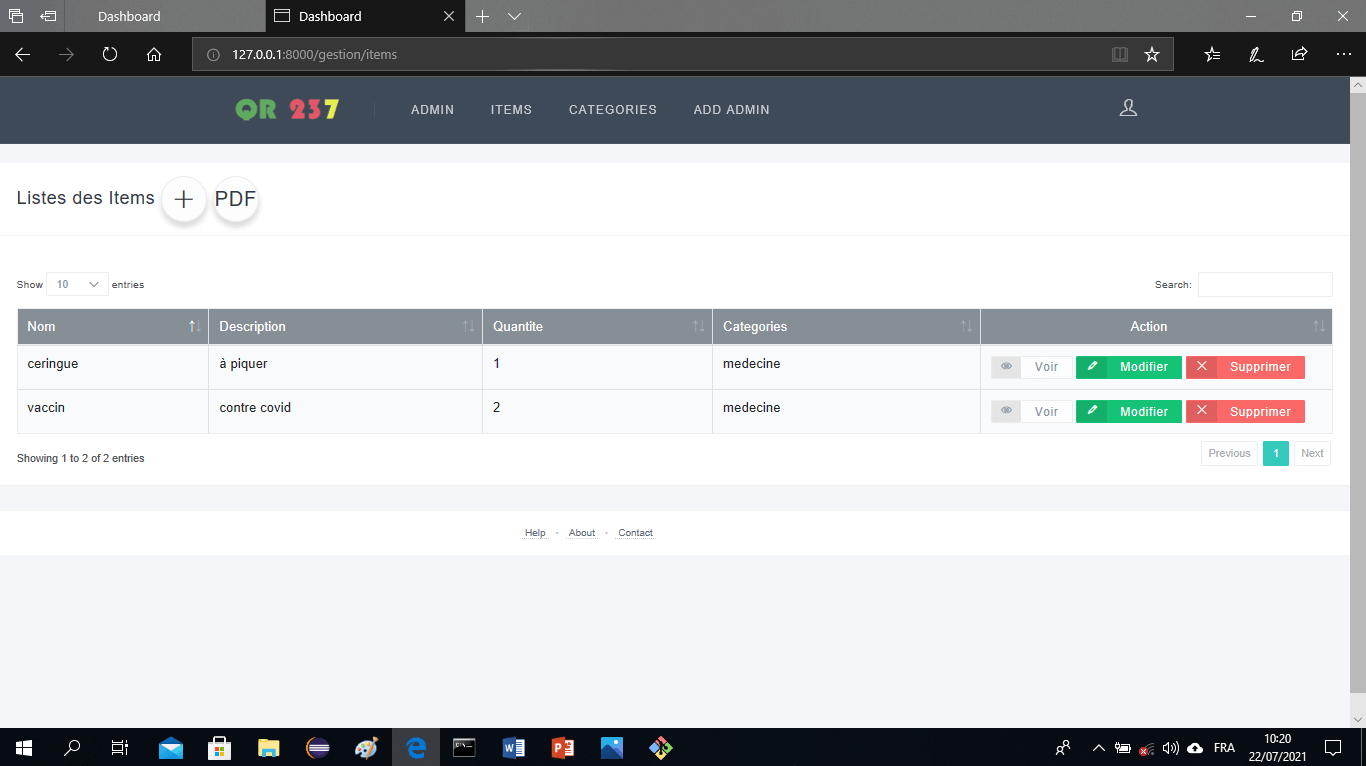The height and width of the screenshot is (766, 1366).
Task: Go to ADD ADMIN menu item
Action: coord(731,110)
